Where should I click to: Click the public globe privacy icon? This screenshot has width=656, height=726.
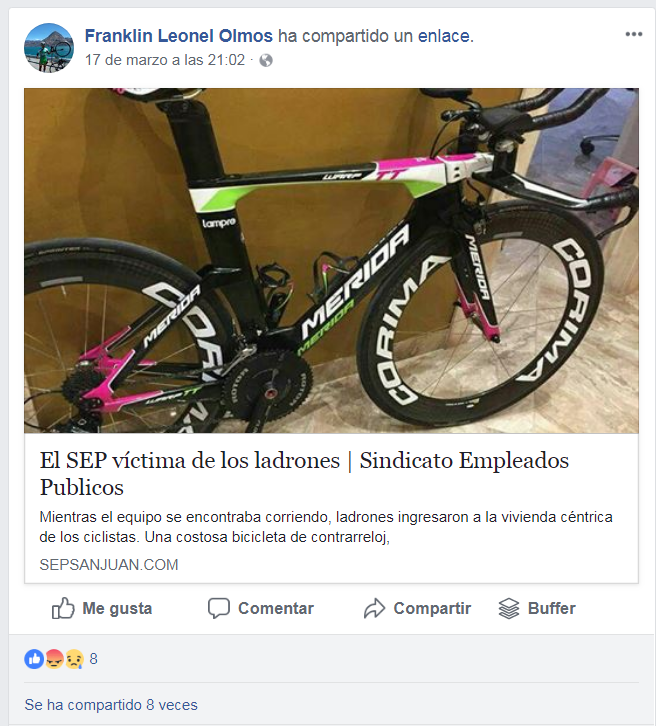pyautogui.click(x=266, y=60)
